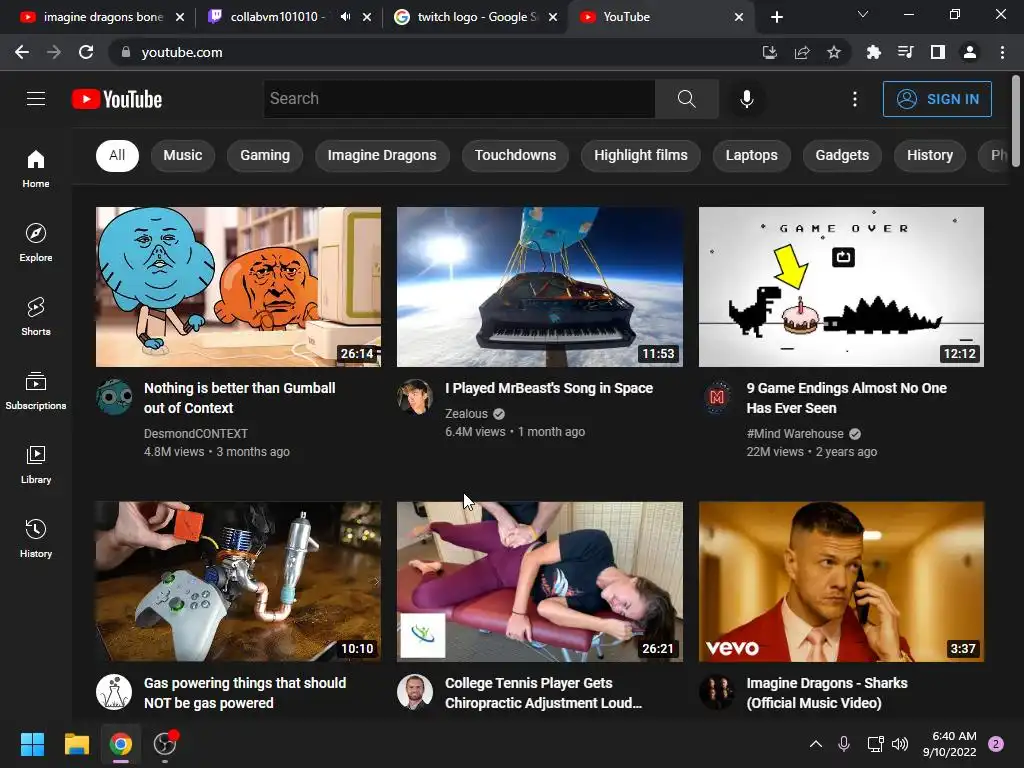Open I Played MrBeast's Song in Space title

pyautogui.click(x=549, y=388)
